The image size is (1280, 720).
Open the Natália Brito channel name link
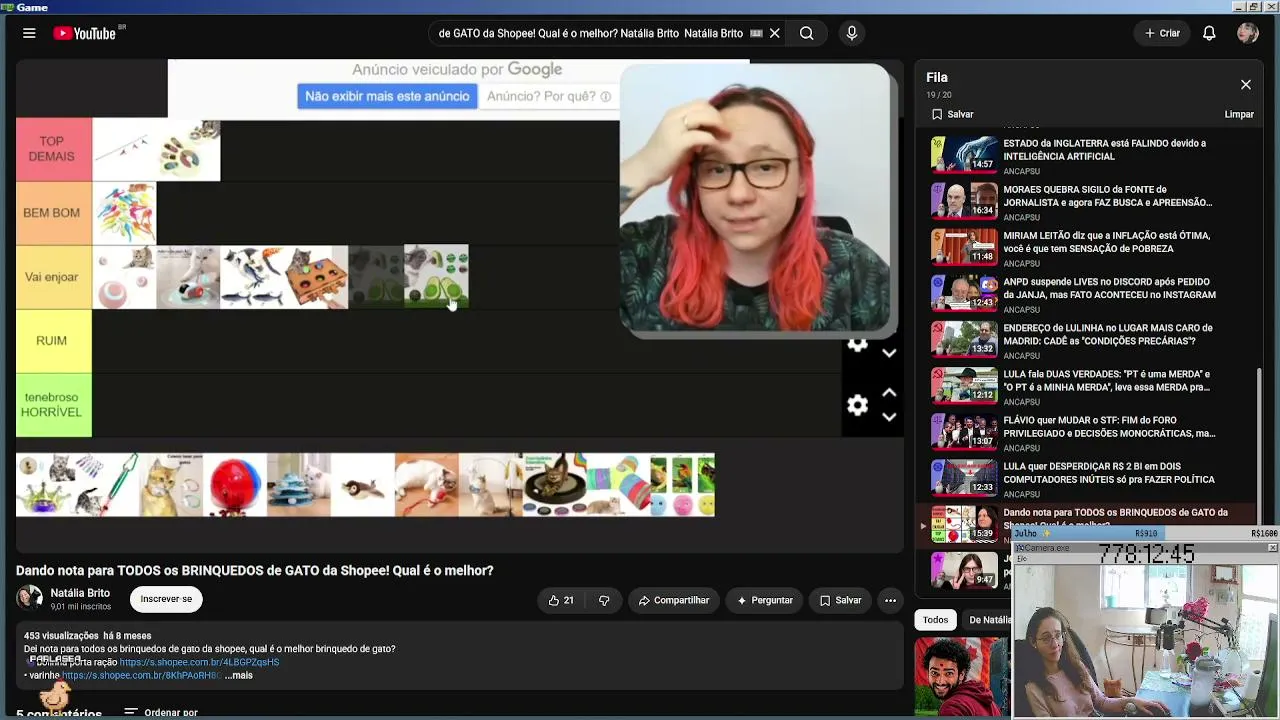[x=80, y=593]
